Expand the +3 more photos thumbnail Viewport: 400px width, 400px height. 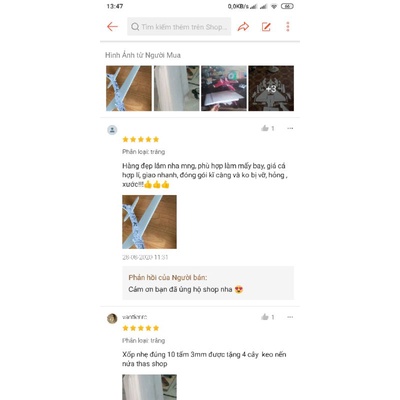pos(271,88)
